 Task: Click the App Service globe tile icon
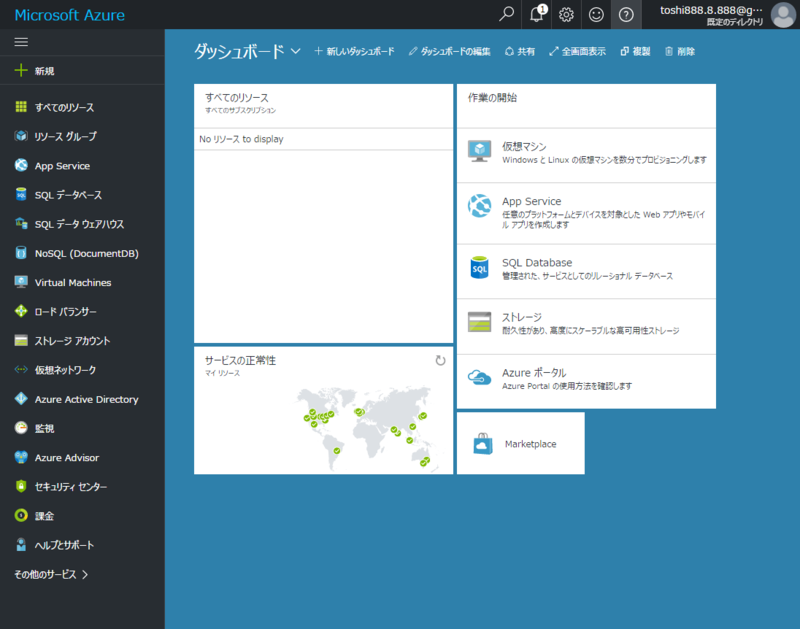pos(479,206)
